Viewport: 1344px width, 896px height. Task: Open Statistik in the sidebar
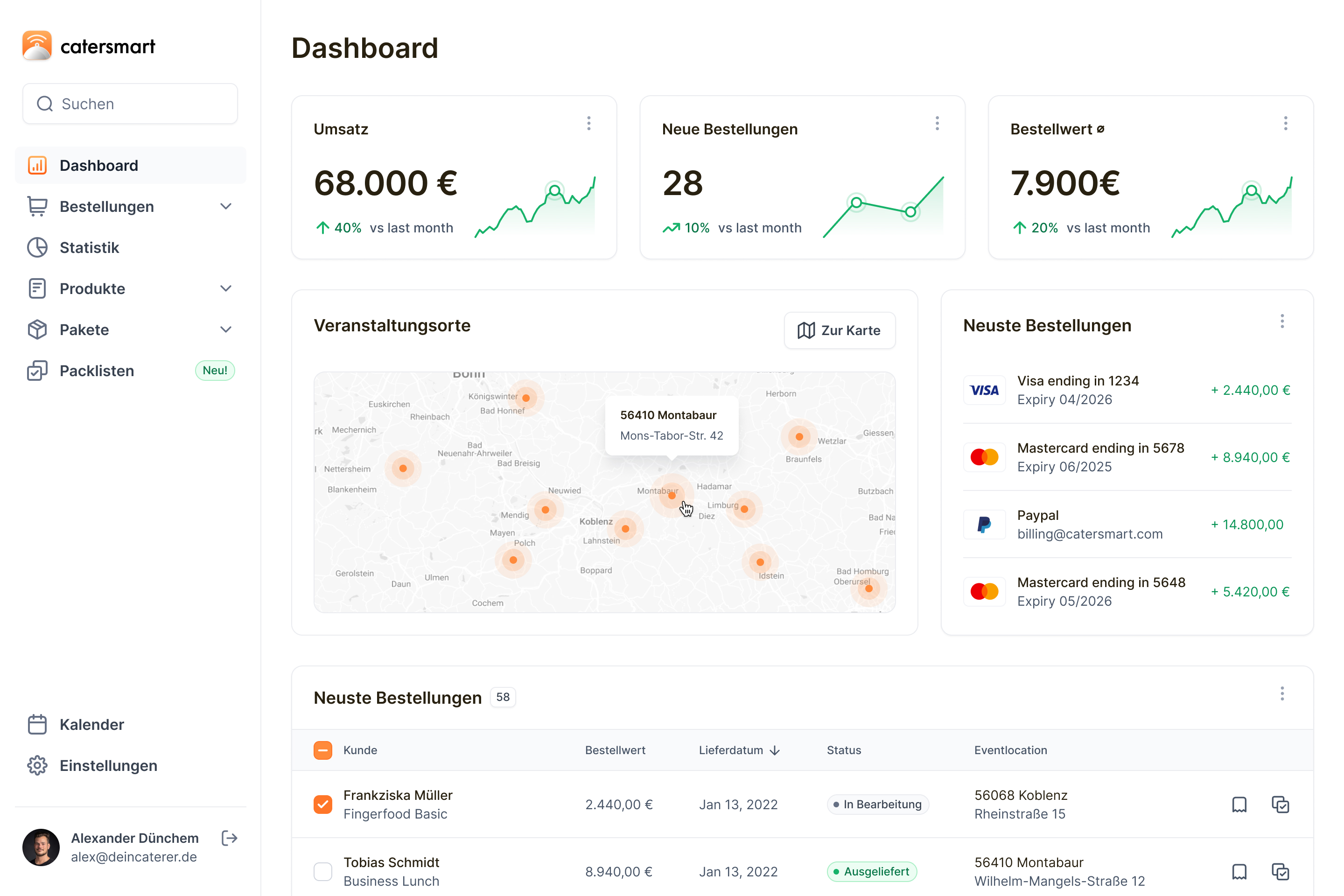click(x=89, y=247)
